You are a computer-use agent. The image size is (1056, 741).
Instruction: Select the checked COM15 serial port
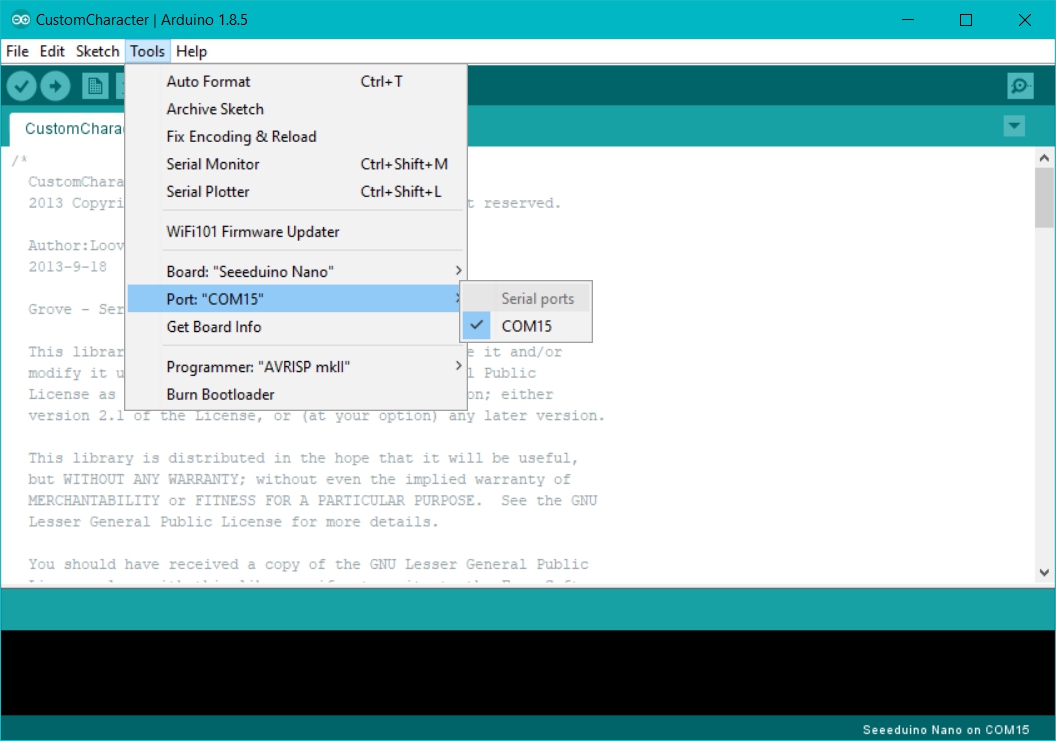coord(526,326)
